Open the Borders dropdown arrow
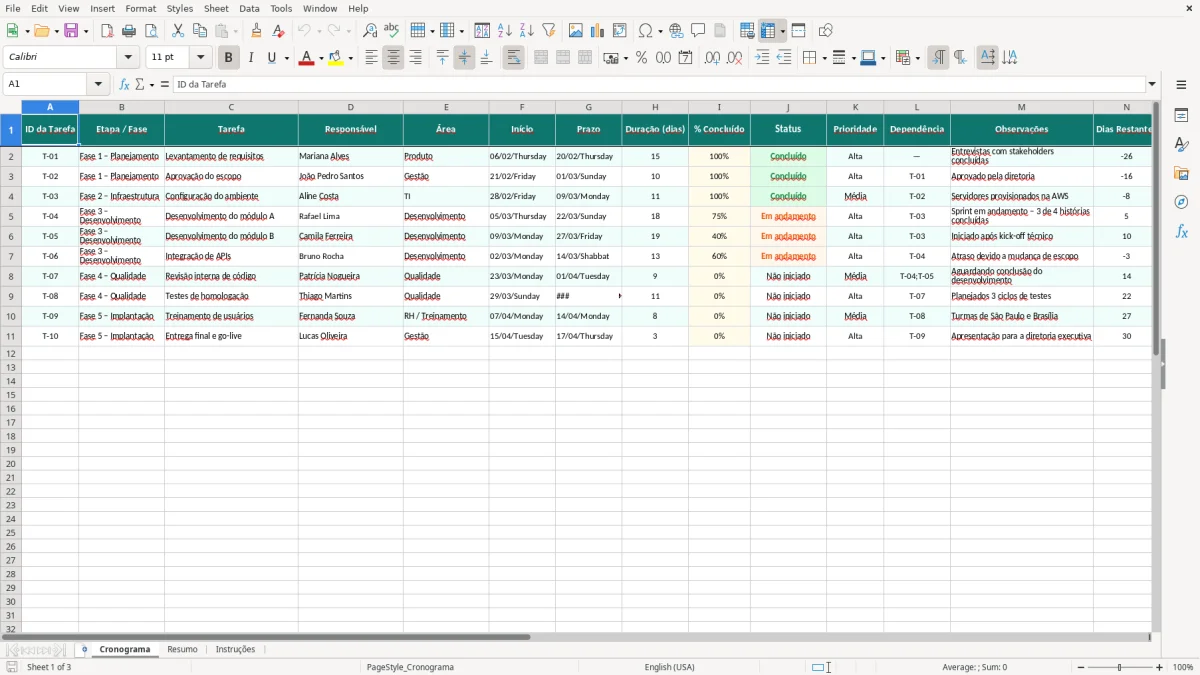The width and height of the screenshot is (1200, 675). tap(824, 58)
